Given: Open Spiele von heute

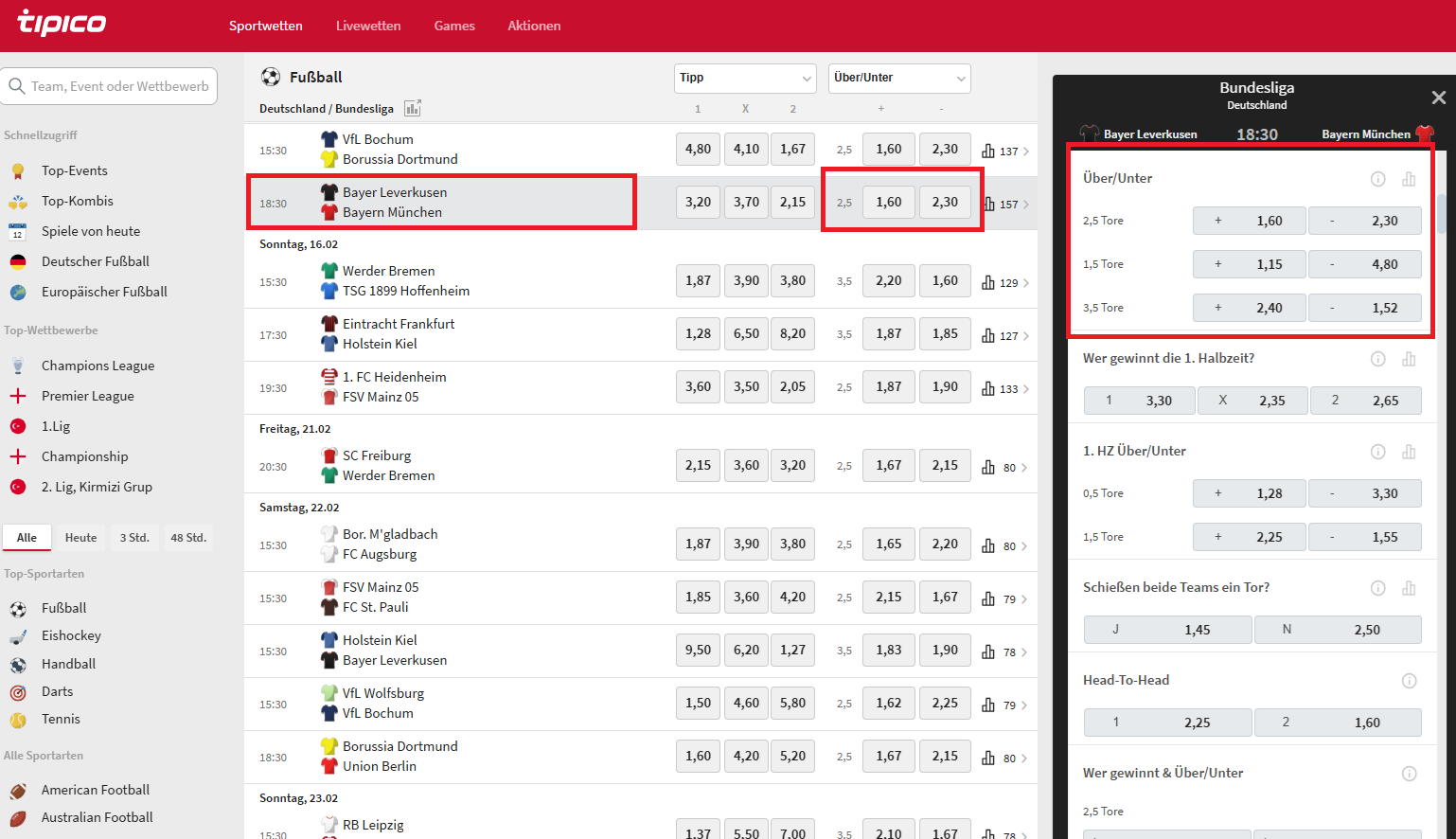Looking at the screenshot, I should pyautogui.click(x=91, y=231).
